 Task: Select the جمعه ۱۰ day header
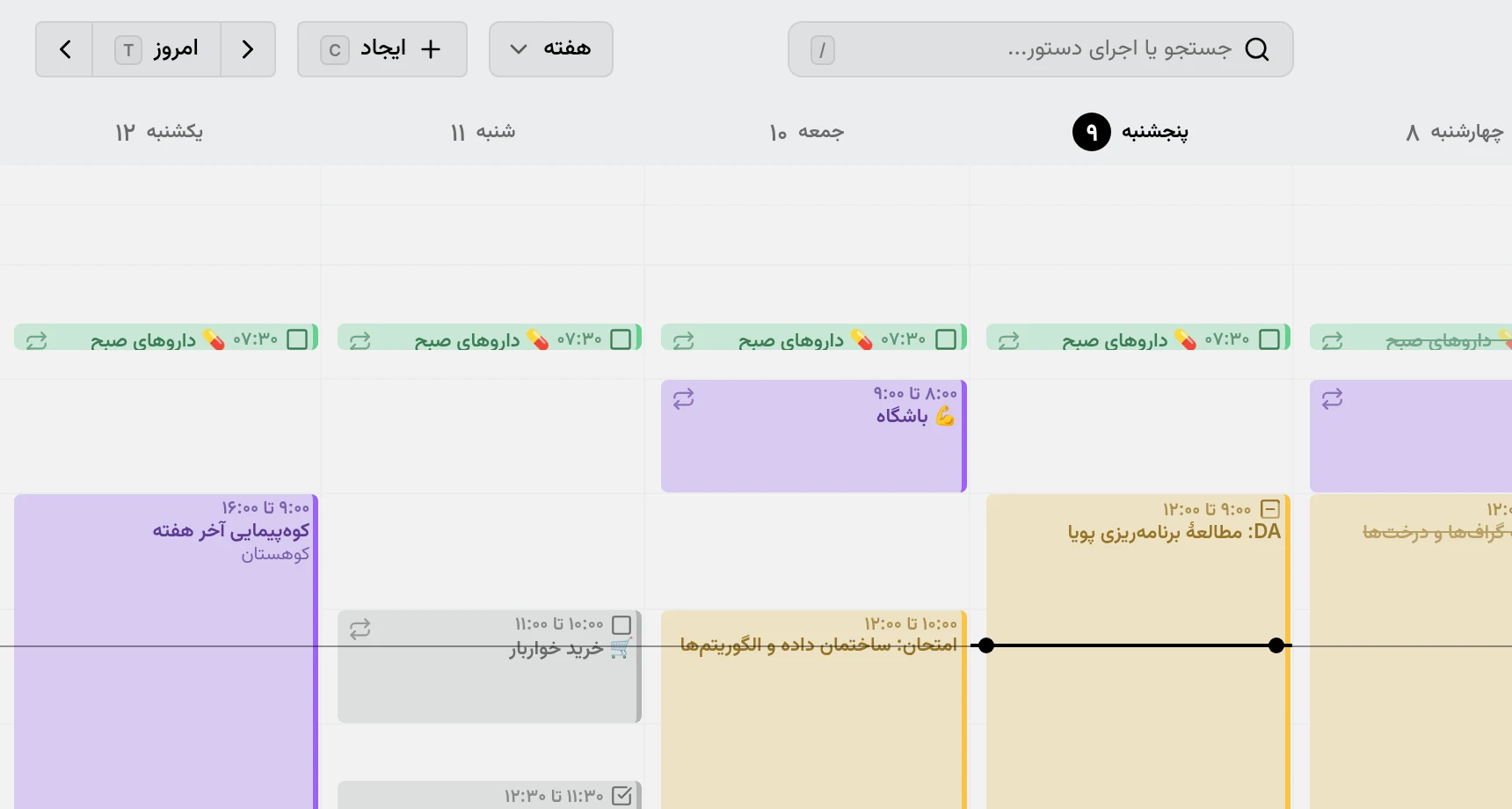coord(806,132)
